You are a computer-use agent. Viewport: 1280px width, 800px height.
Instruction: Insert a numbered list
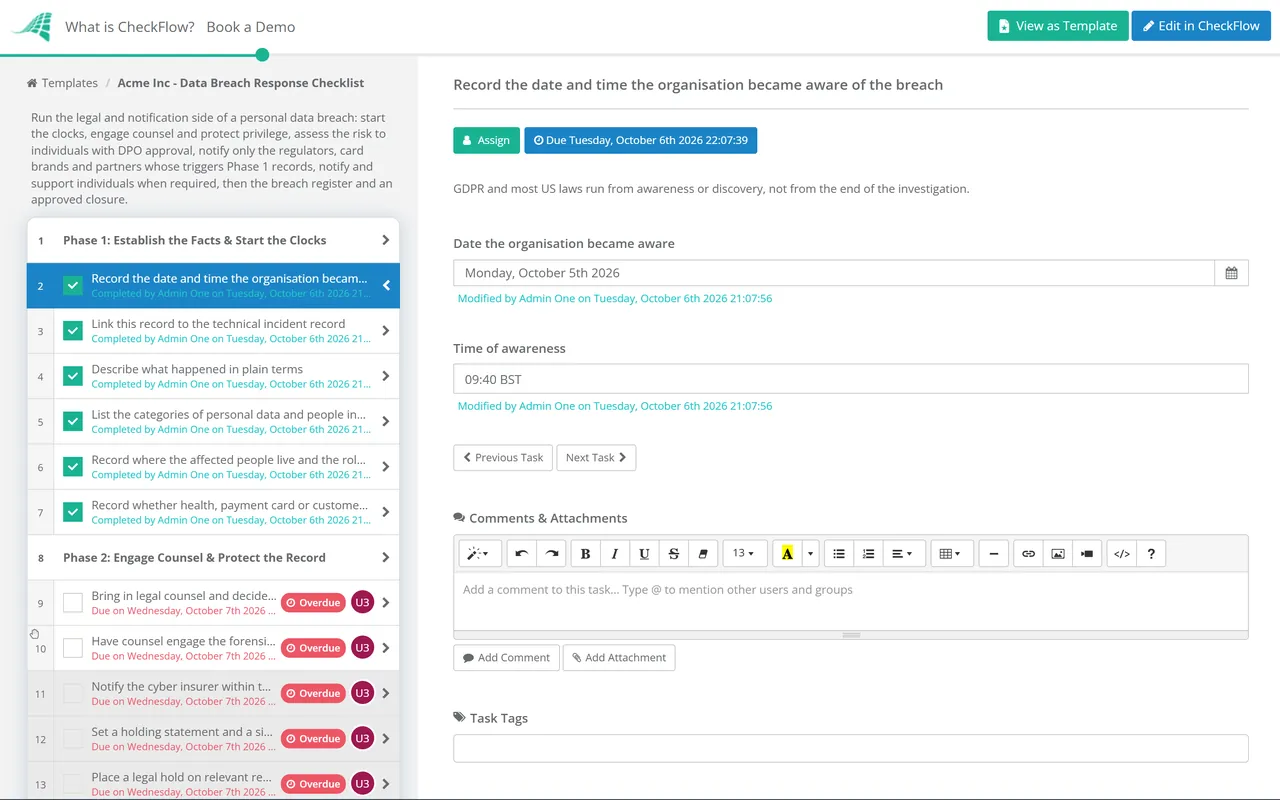[x=869, y=554]
